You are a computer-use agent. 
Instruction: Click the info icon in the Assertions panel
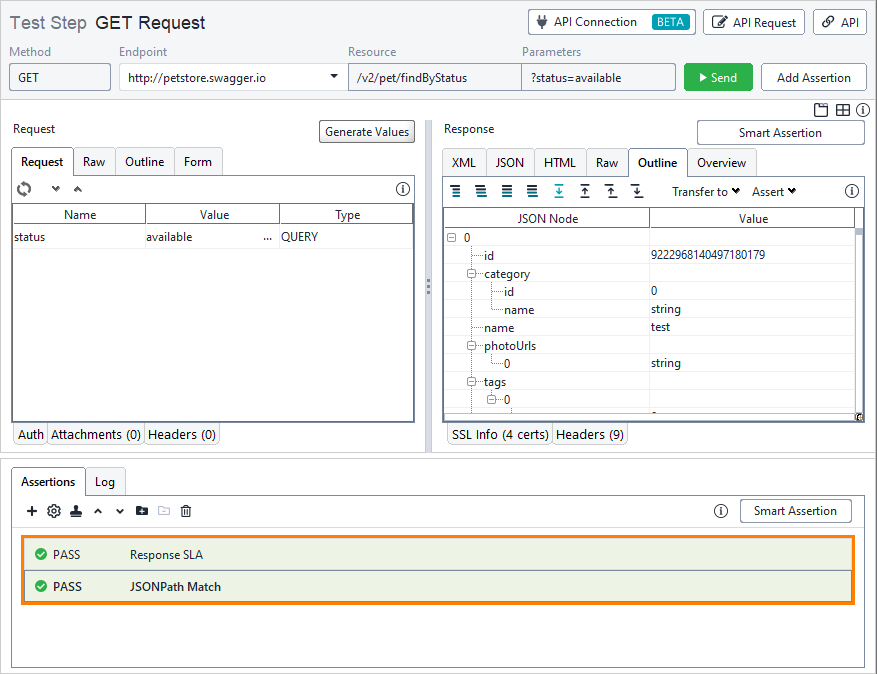coord(720,511)
